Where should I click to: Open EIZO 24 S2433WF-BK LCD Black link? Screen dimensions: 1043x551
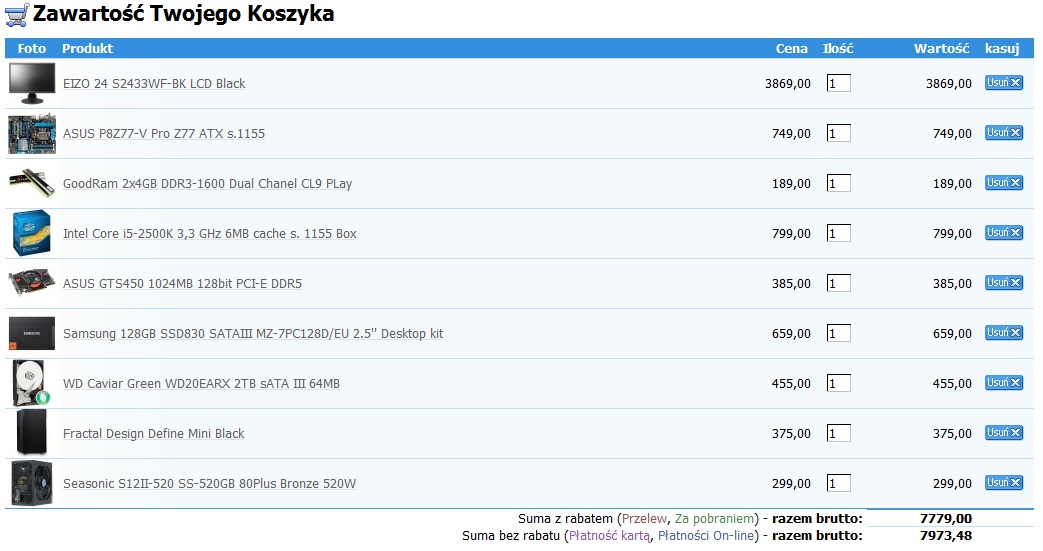pos(154,84)
